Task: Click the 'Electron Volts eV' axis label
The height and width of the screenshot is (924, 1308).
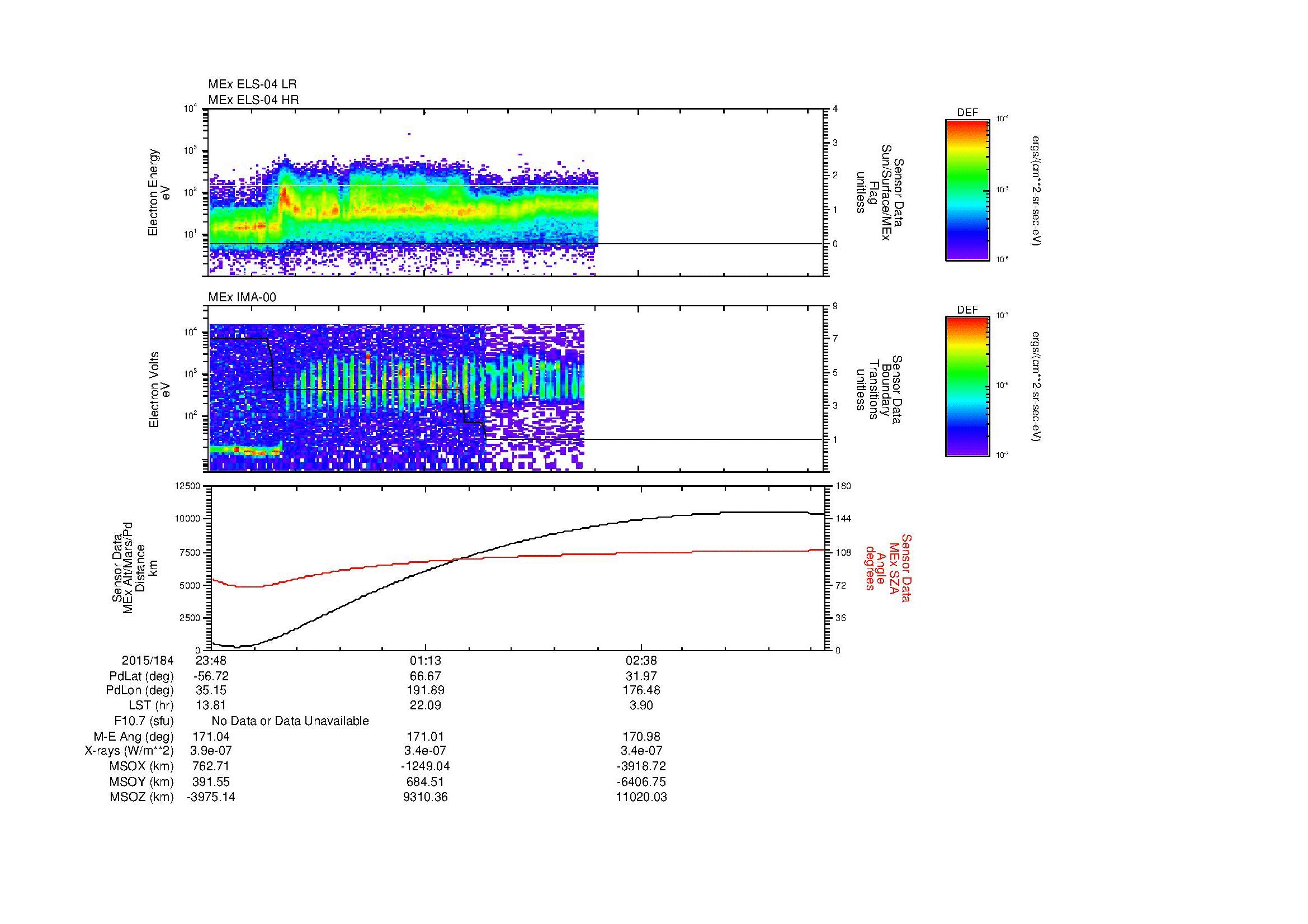Action: (x=159, y=390)
